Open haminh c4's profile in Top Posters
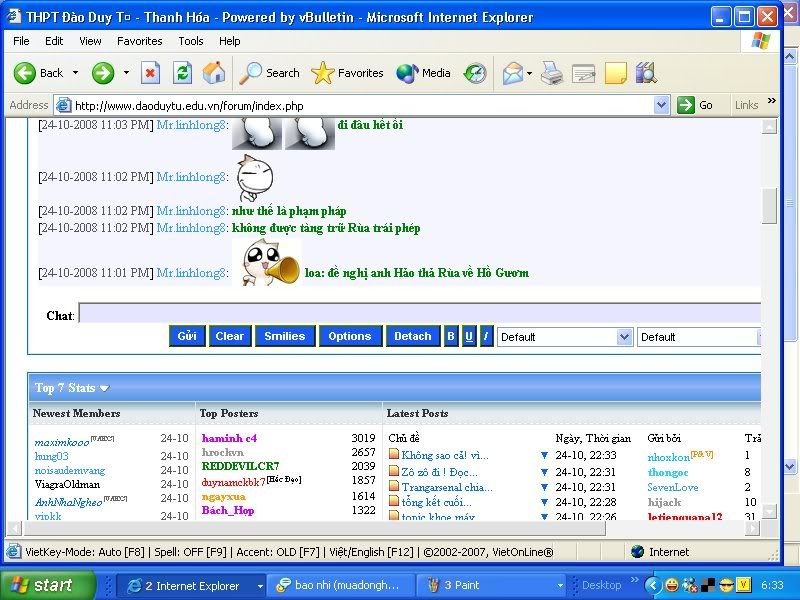The height and width of the screenshot is (600, 800). pos(229,438)
